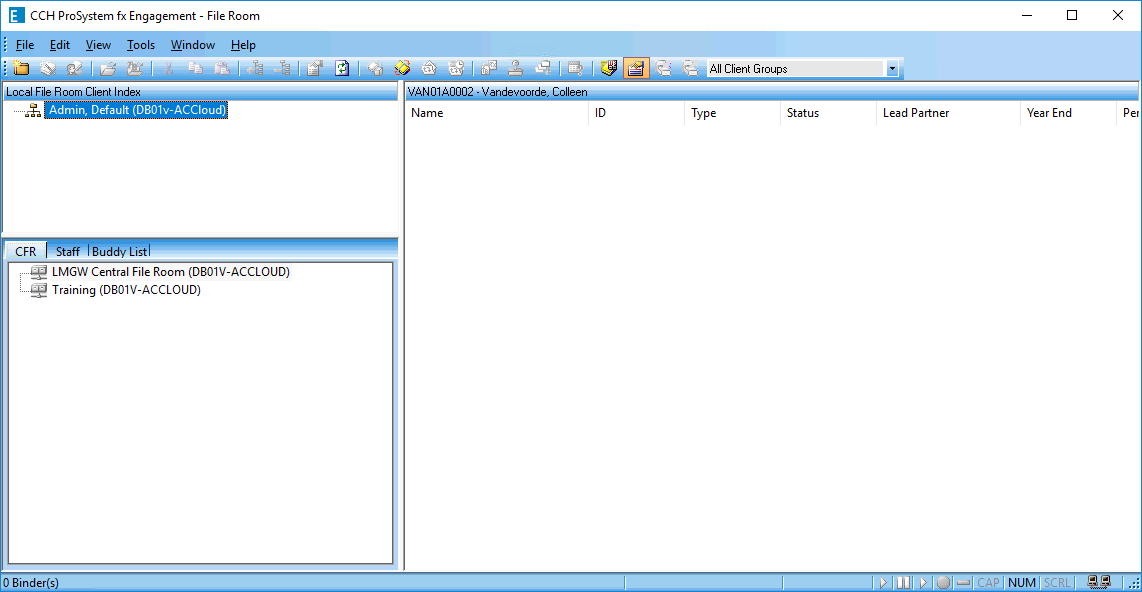Open the View menu
The height and width of the screenshot is (592, 1142).
(98, 44)
